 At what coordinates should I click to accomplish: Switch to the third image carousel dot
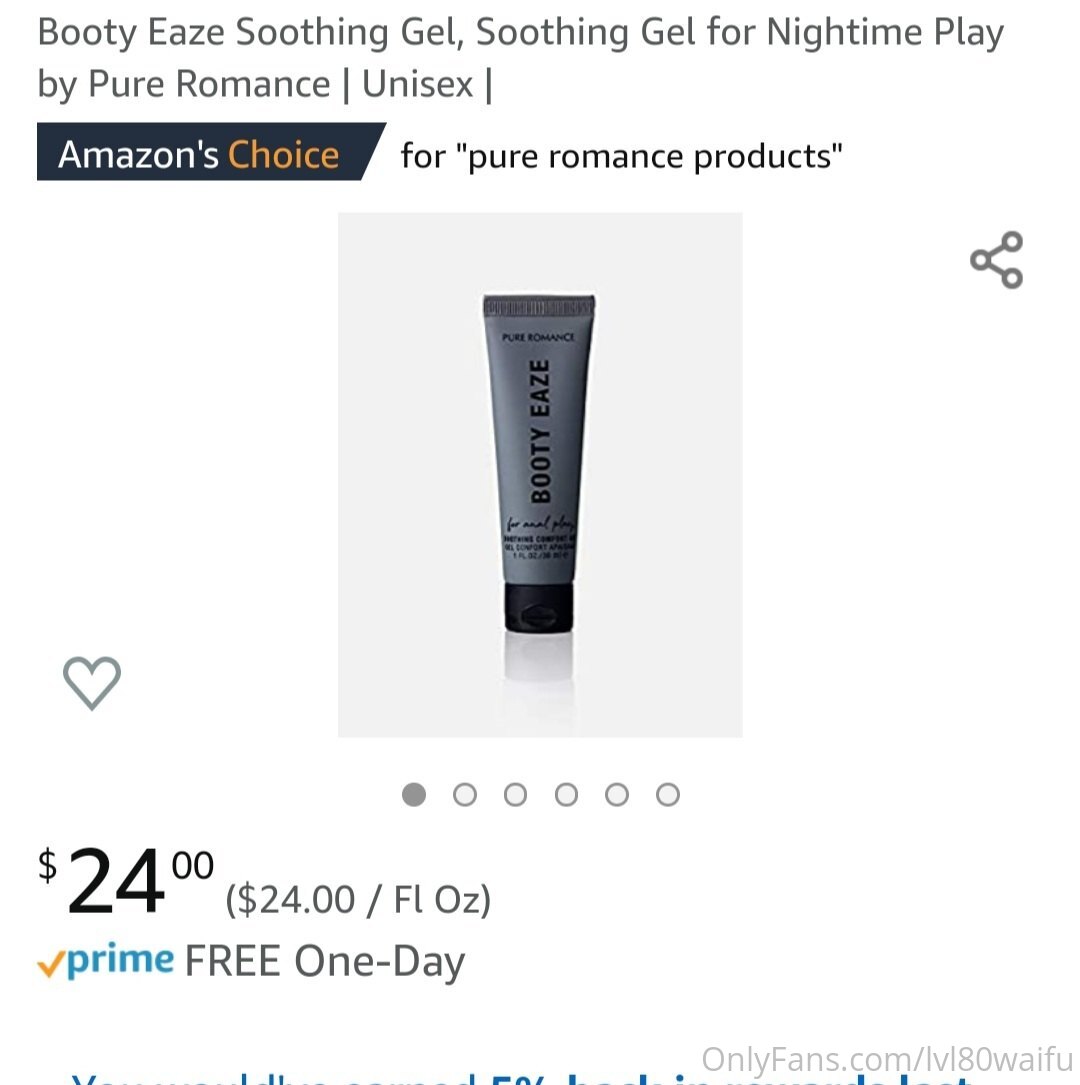(x=515, y=794)
